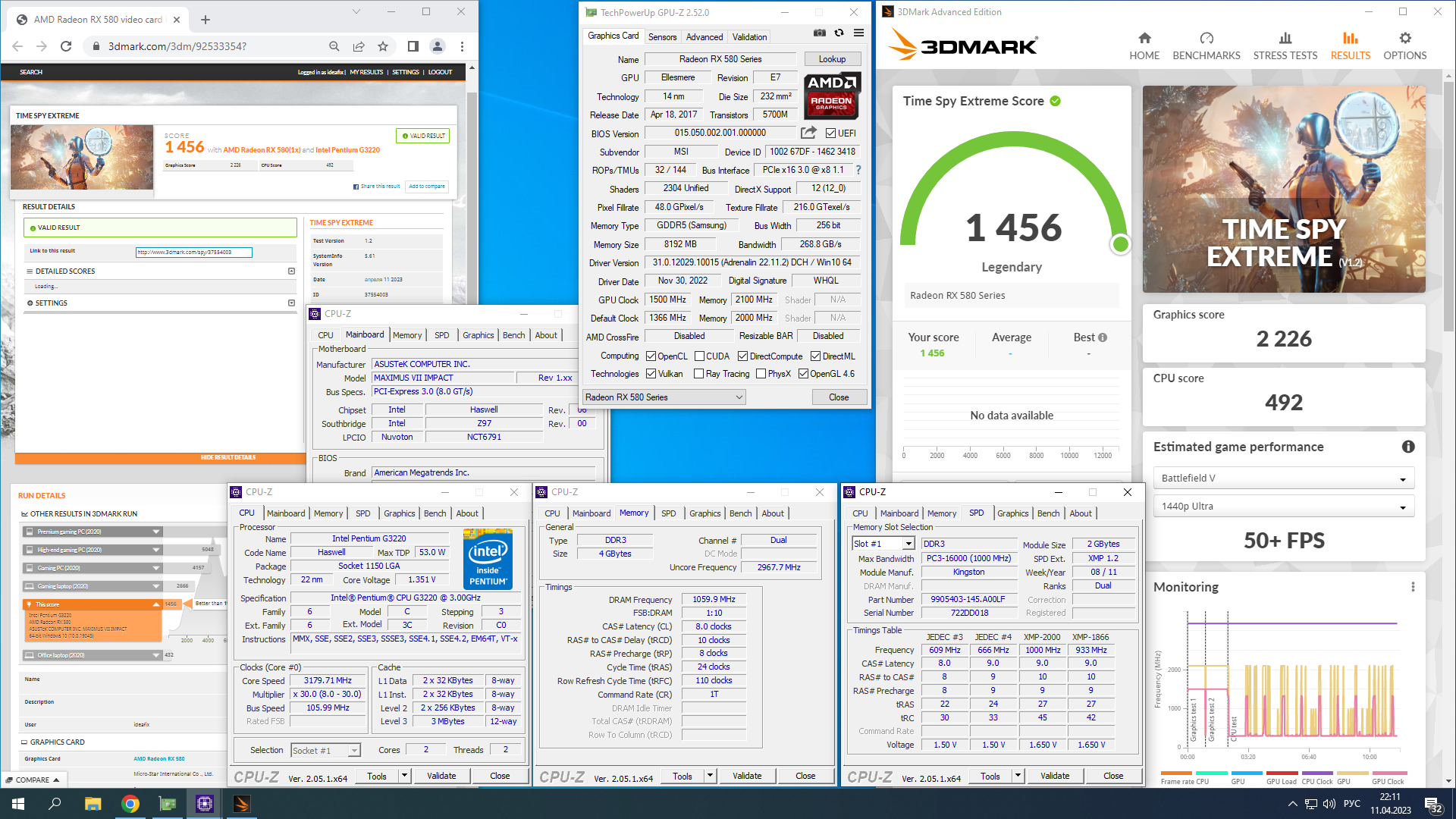Switch to GPU-Z Advanced tab
The image size is (1456, 819).
coord(704,36)
